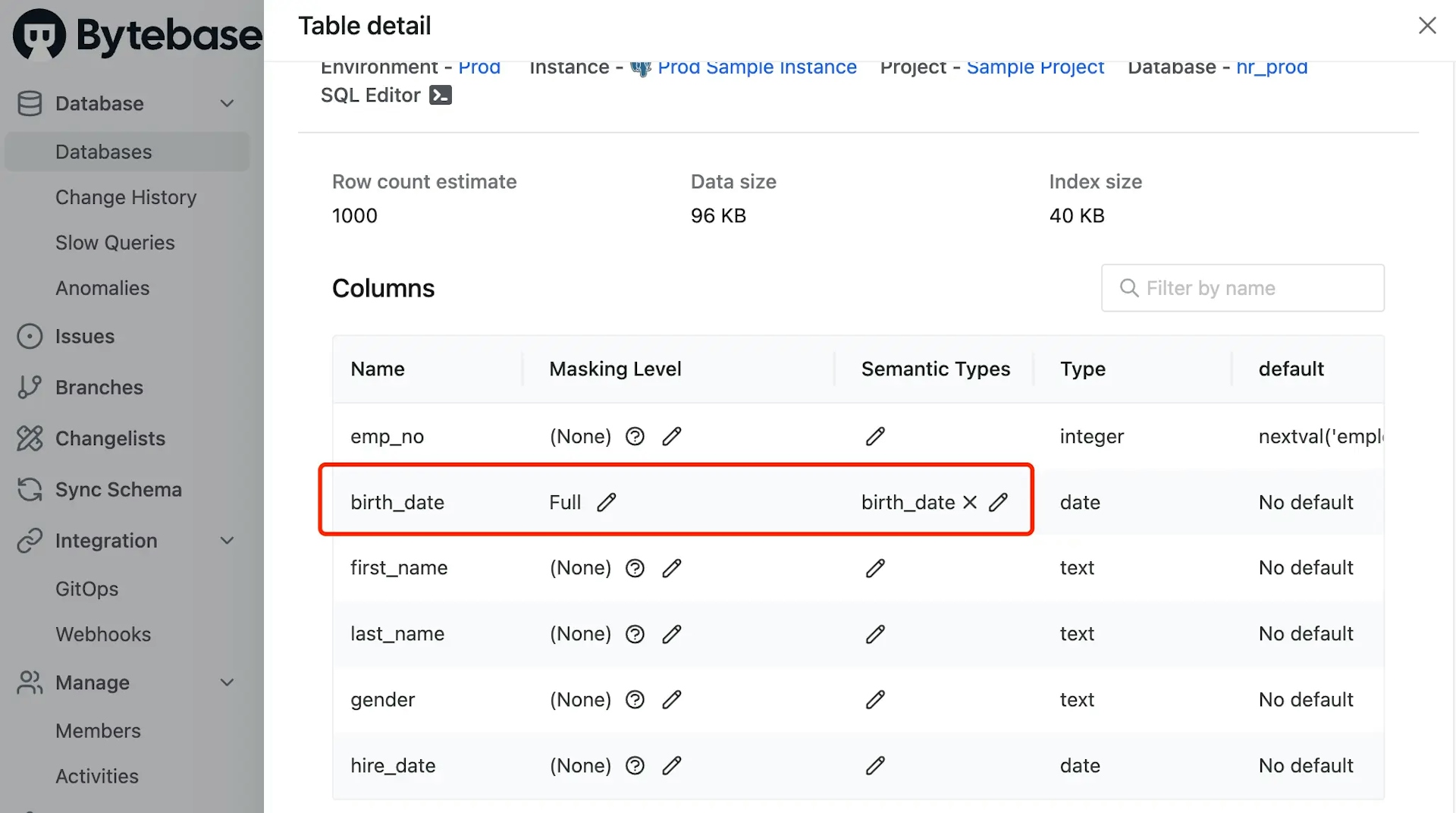This screenshot has height=813, width=1456.
Task: Collapse the Database sidebar section
Action: 227,103
